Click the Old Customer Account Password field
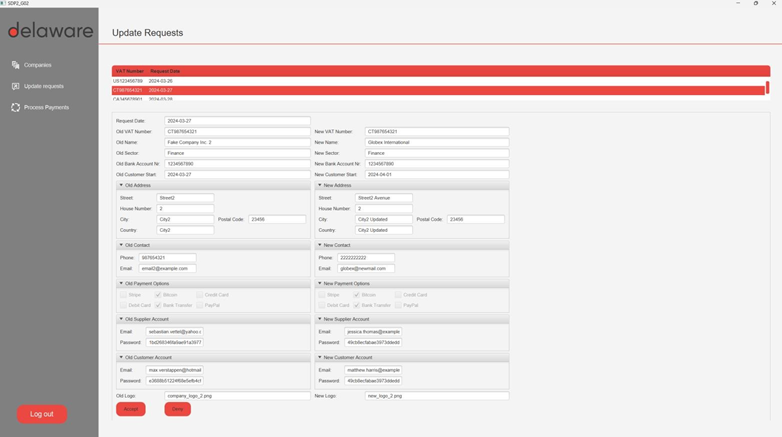Viewport: 782px width, 437px height. [x=175, y=381]
